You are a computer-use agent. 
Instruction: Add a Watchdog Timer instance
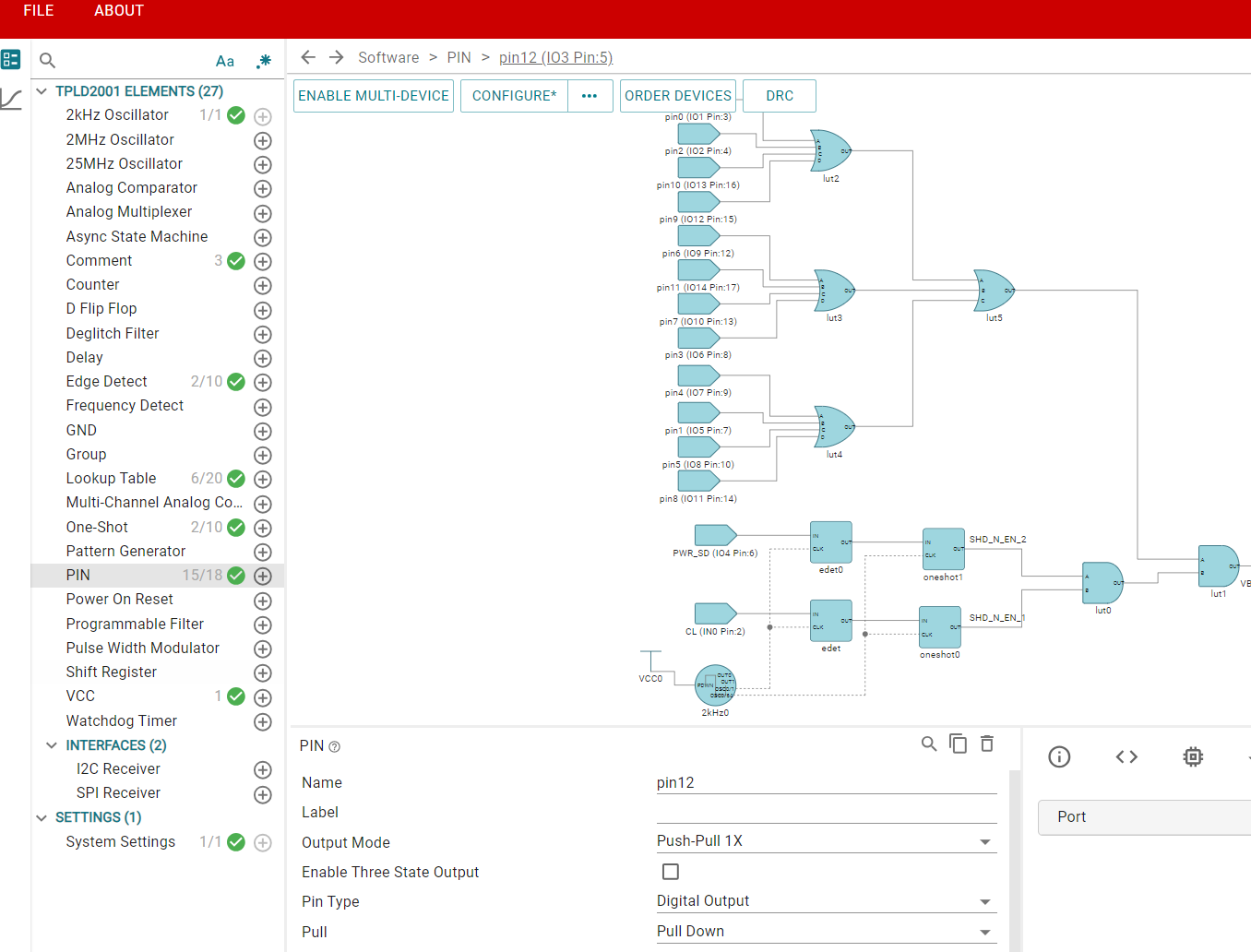[263, 721]
